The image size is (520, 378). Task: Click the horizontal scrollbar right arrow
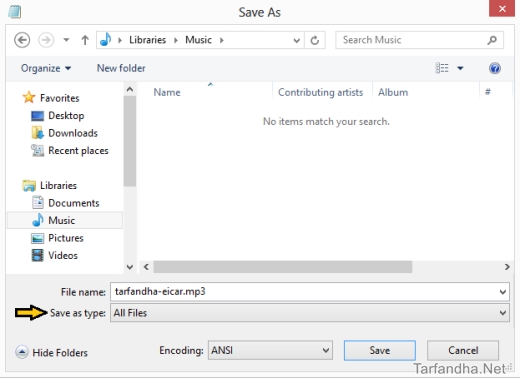507,267
